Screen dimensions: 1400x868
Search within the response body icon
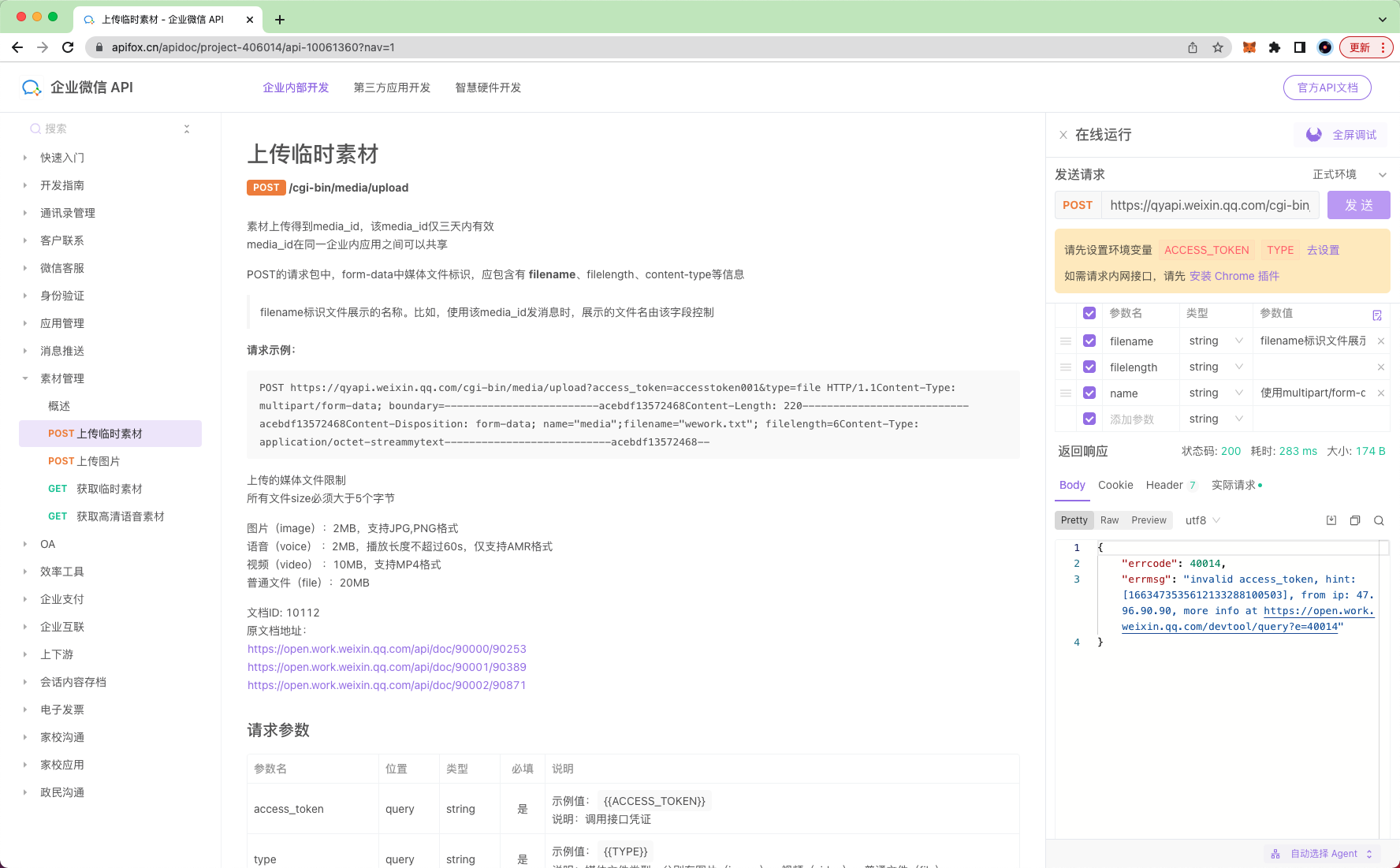coord(1379,520)
